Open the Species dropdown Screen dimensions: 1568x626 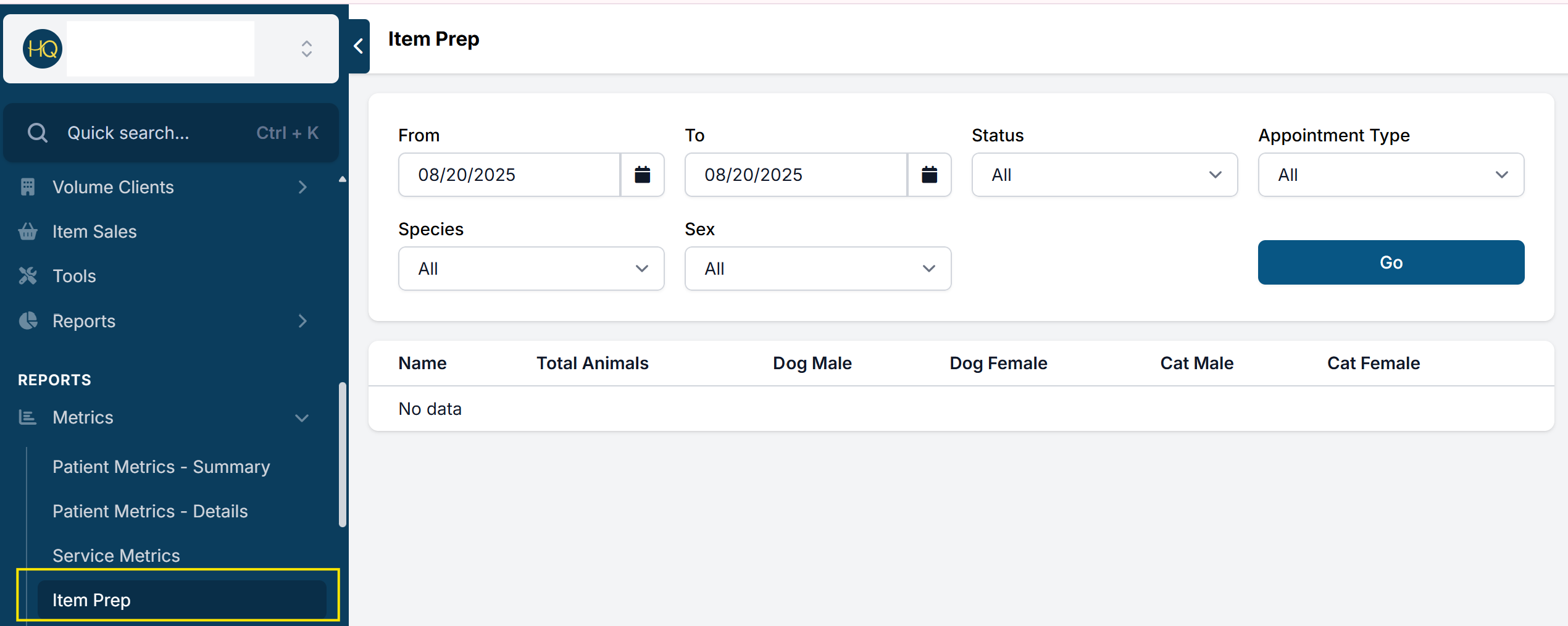(531, 269)
